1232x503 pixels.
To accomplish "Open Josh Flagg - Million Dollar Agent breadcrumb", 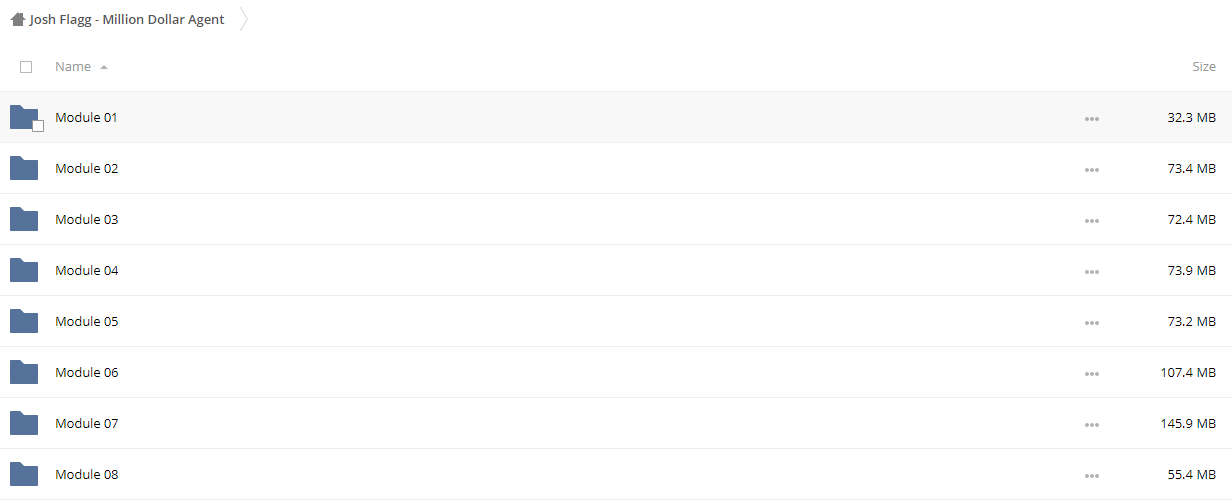I will (127, 19).
